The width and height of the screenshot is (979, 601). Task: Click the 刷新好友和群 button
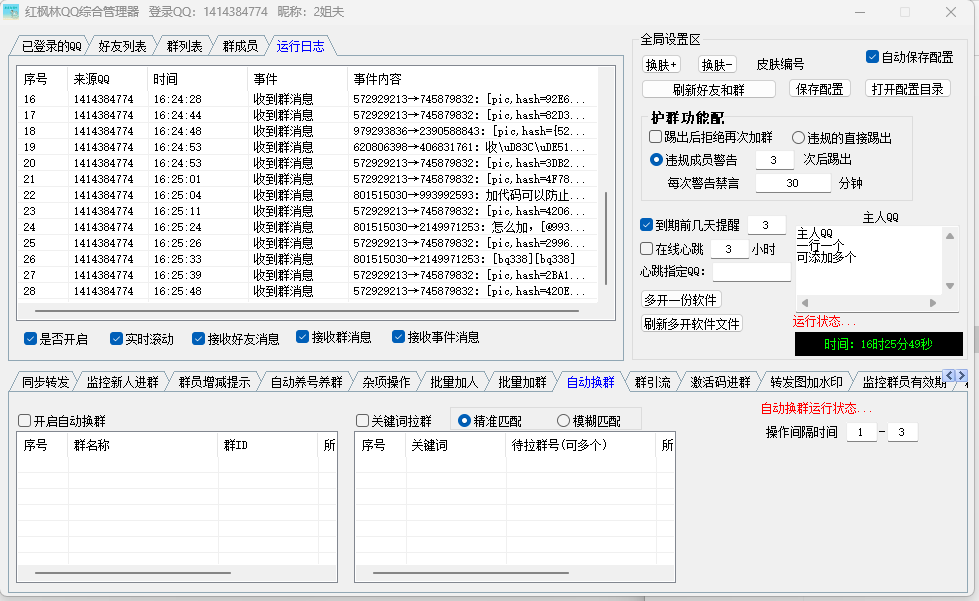pyautogui.click(x=709, y=89)
